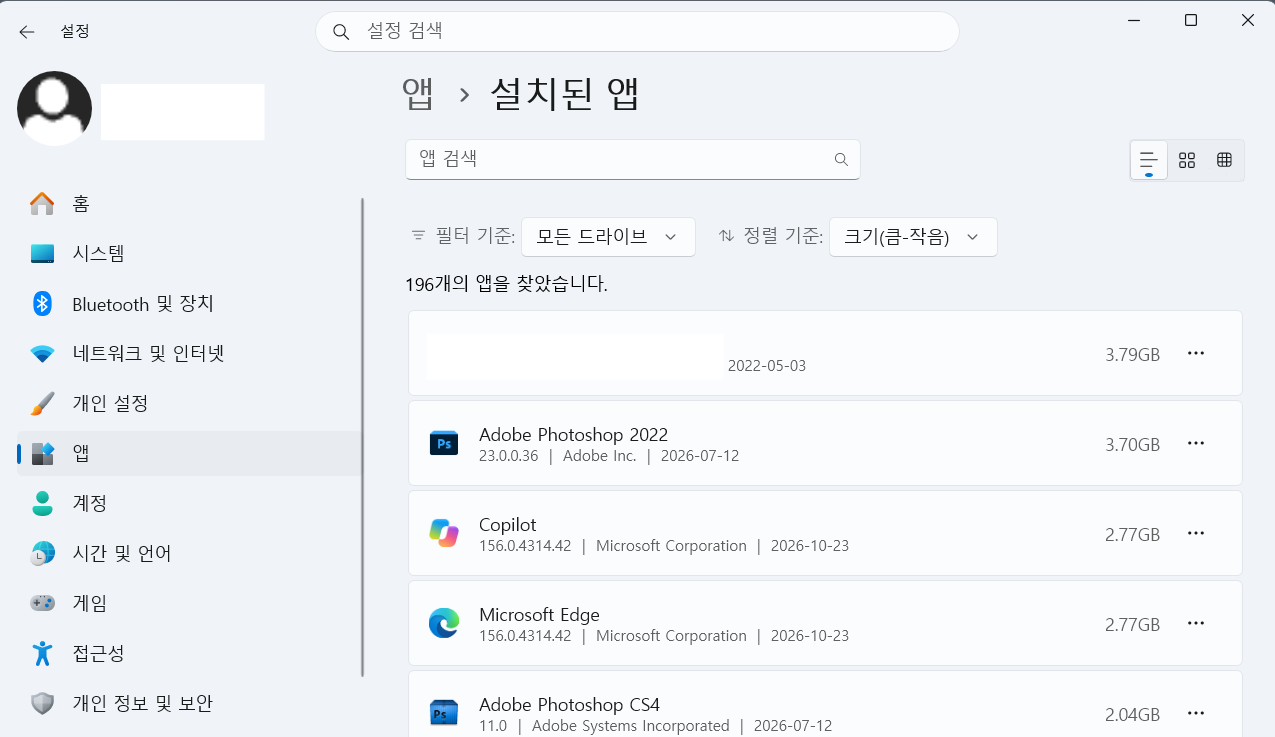Open more options for Copilot
The height and width of the screenshot is (737, 1275).
tap(1195, 534)
